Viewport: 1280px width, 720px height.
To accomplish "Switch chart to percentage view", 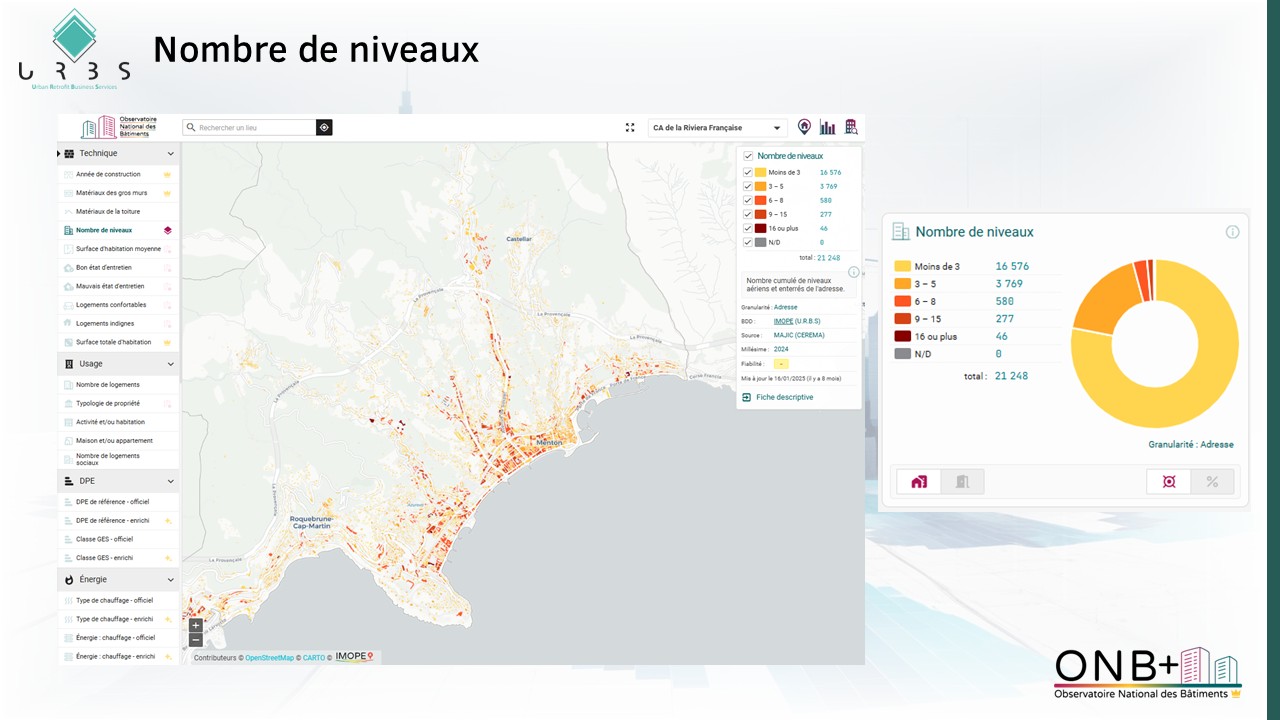I will tap(1212, 482).
